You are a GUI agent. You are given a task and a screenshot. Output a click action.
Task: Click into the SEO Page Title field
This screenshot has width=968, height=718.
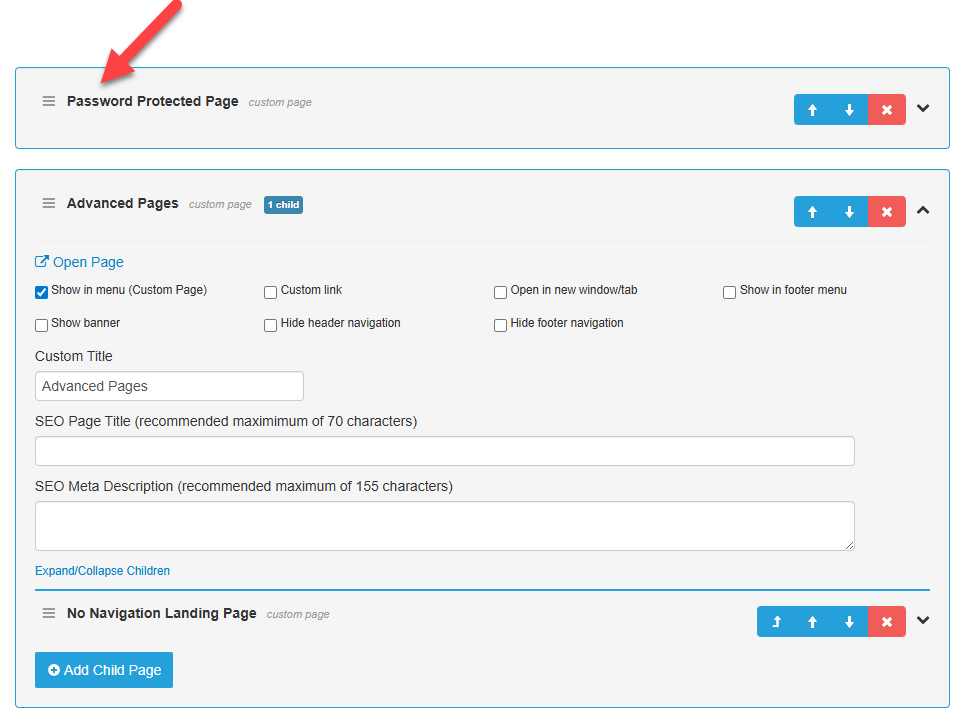pos(444,451)
